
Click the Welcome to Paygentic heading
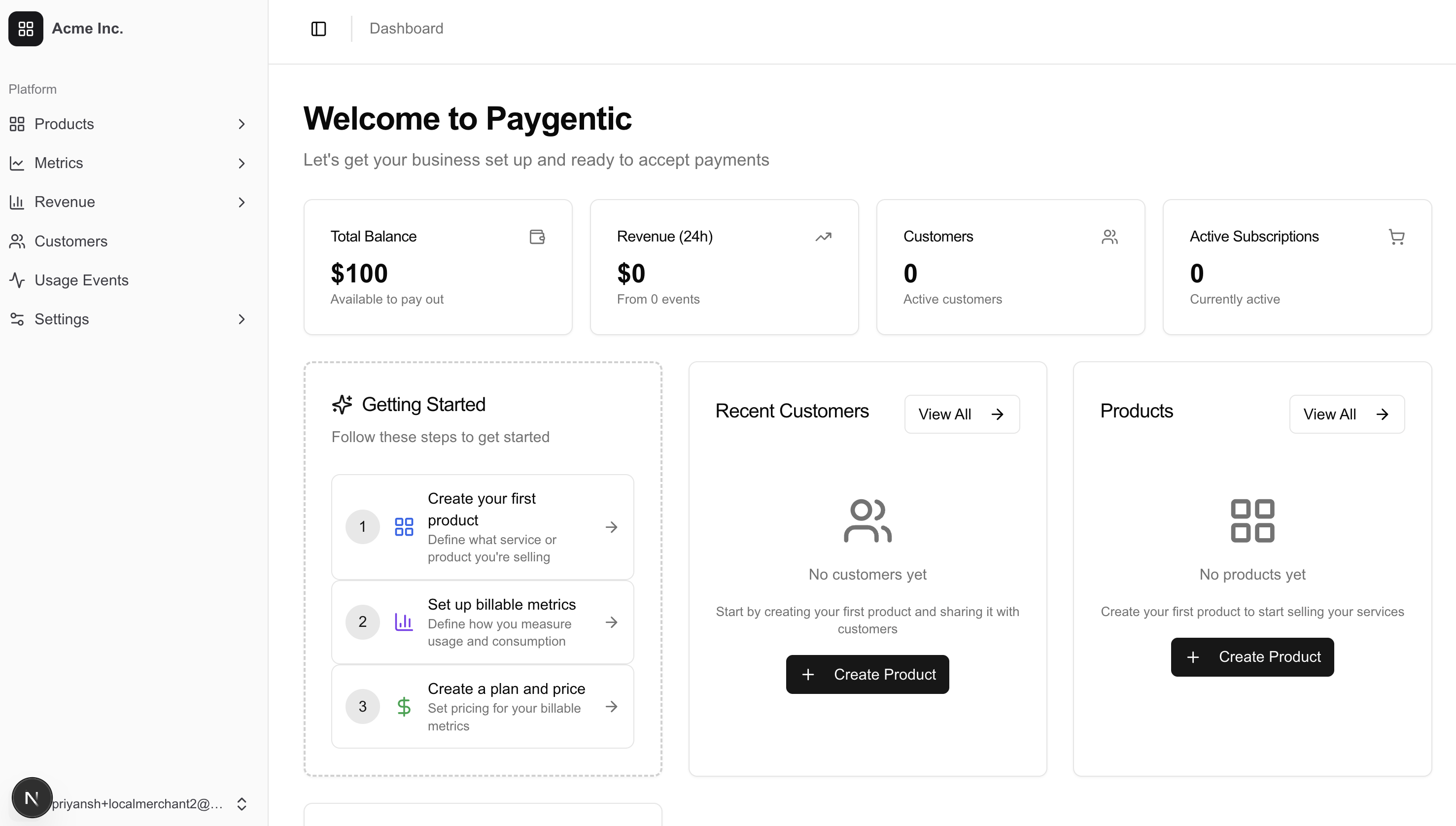click(x=467, y=119)
